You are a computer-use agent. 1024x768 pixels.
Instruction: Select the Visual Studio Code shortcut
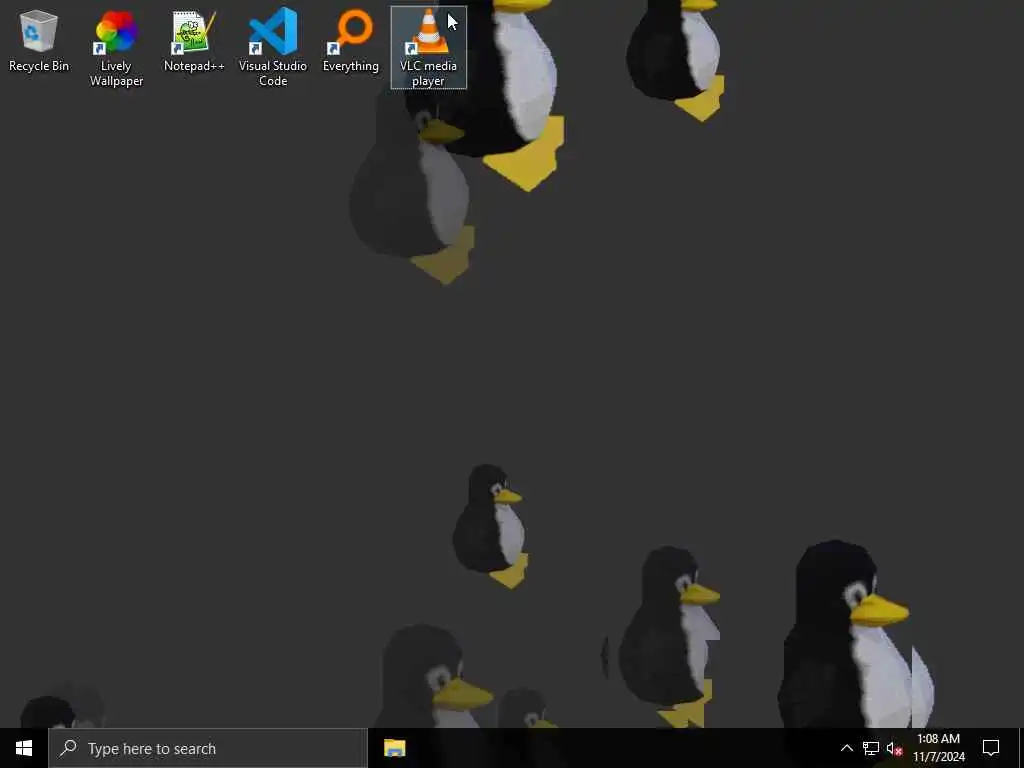click(273, 48)
